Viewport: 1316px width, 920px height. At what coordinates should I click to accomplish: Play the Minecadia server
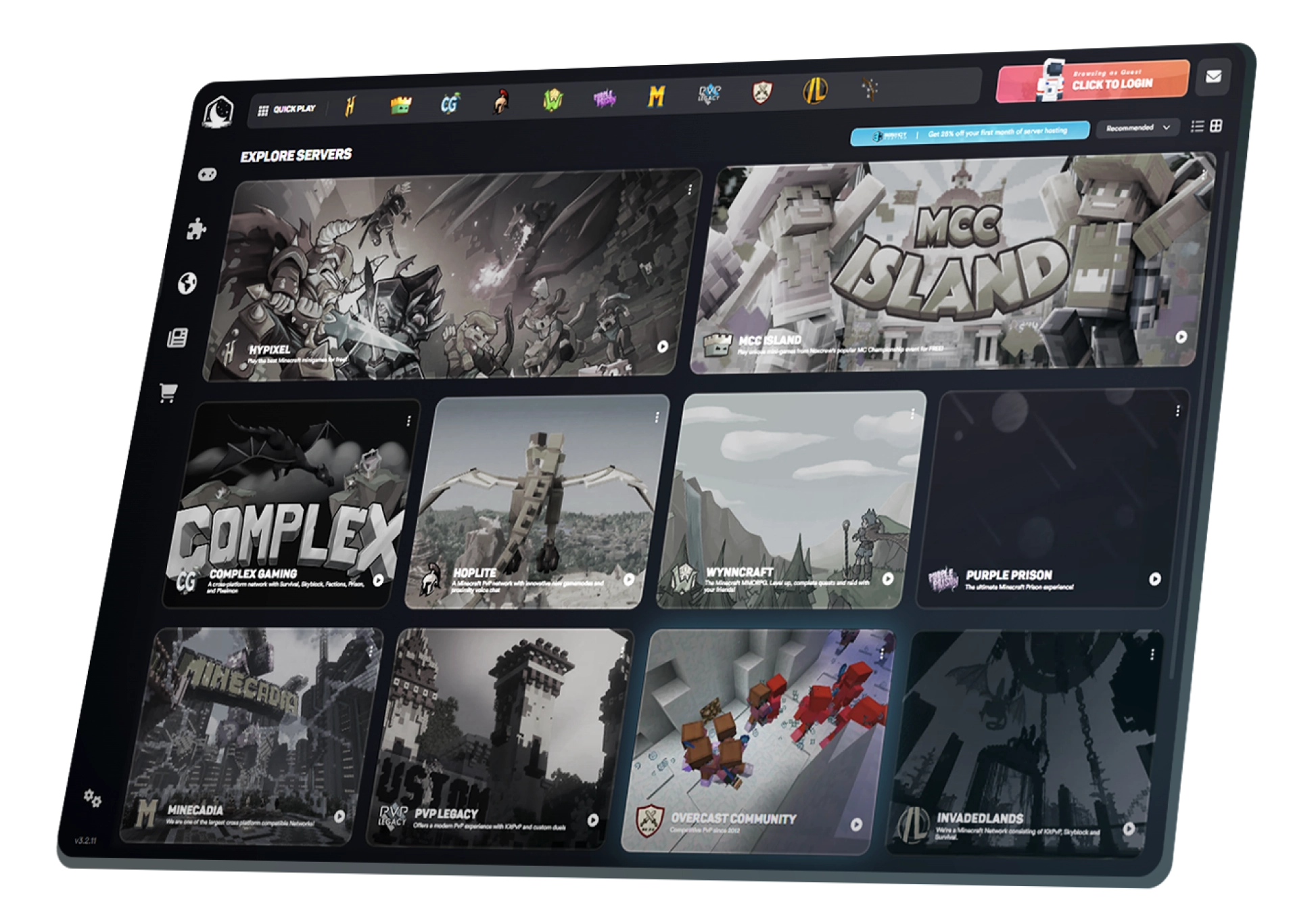339,816
